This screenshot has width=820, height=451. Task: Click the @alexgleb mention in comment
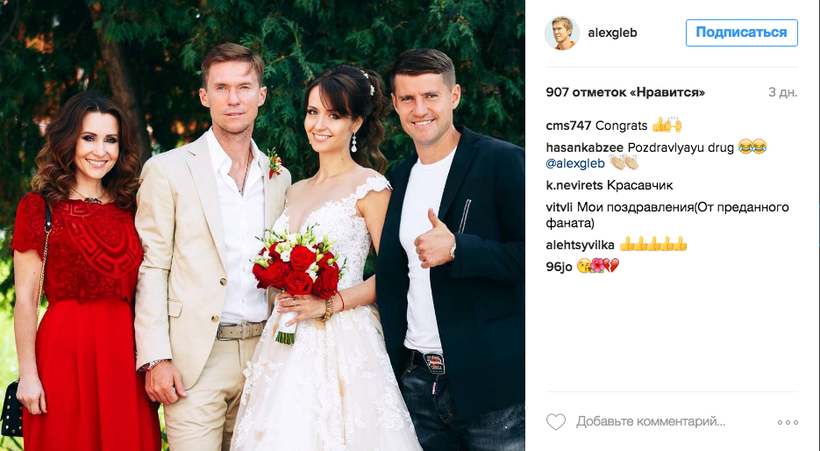coord(575,163)
